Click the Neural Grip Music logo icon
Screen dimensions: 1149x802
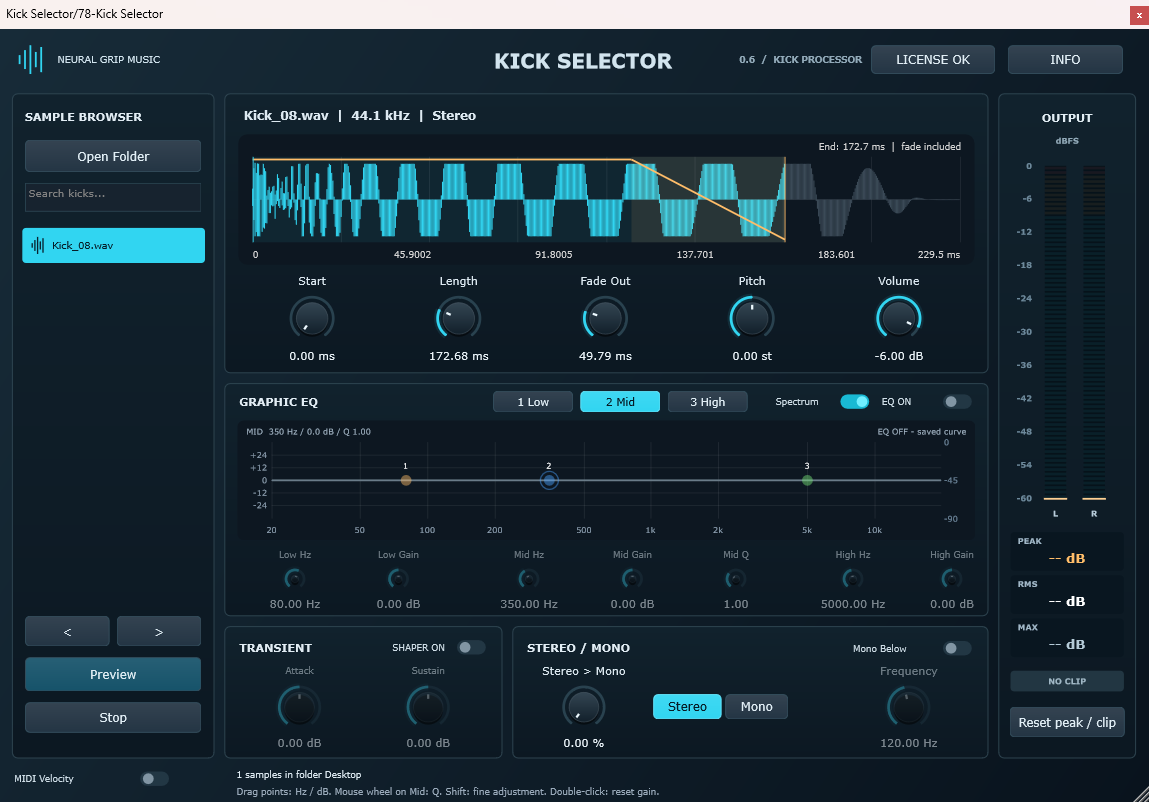pos(30,59)
